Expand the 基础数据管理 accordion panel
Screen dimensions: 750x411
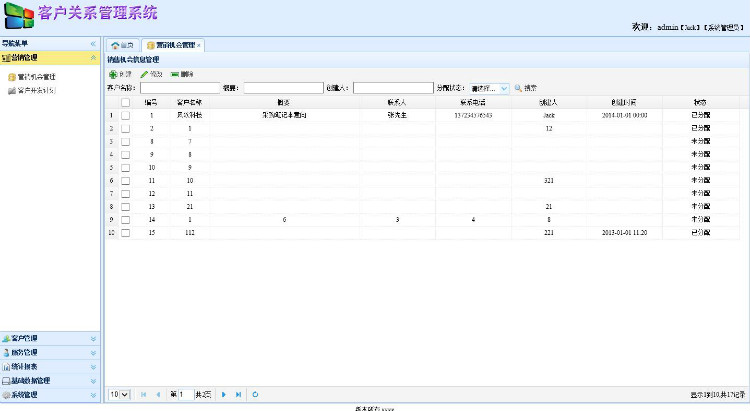93,381
